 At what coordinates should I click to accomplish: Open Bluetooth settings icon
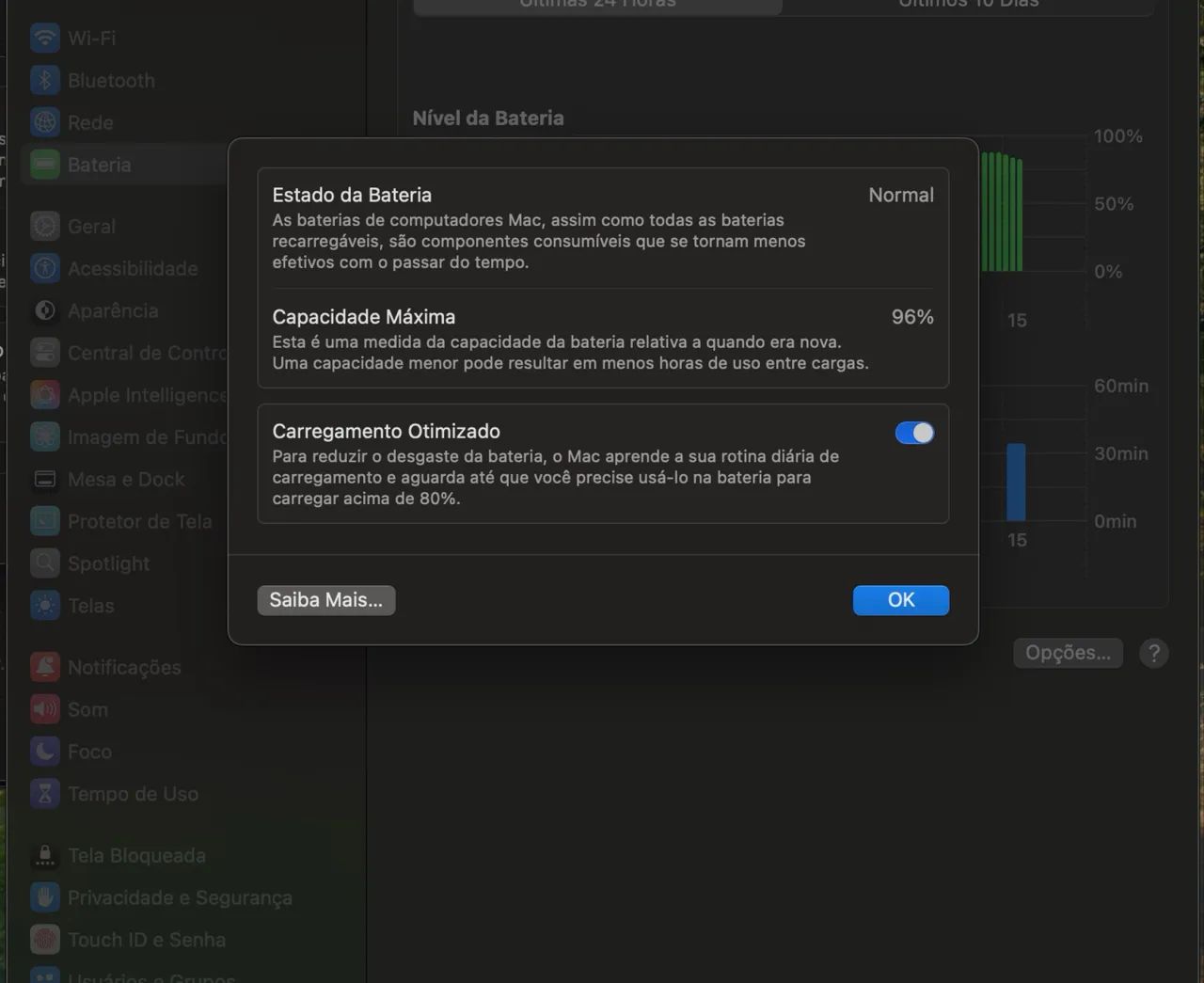click(x=44, y=81)
